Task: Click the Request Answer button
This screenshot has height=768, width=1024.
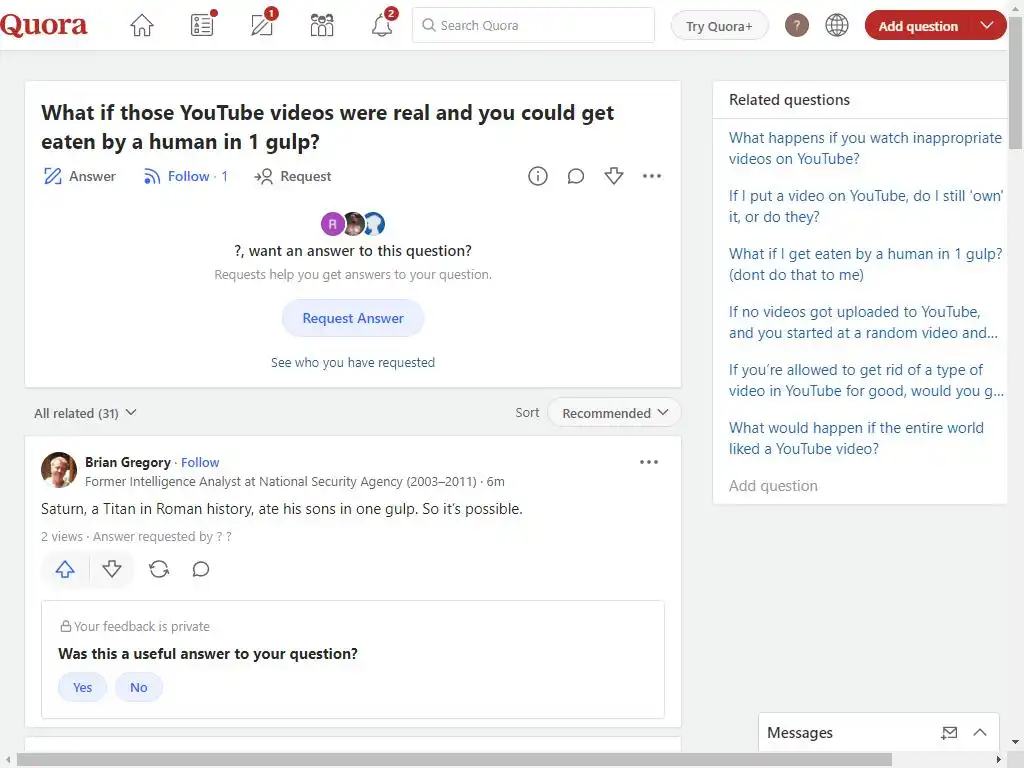Action: pos(353,318)
